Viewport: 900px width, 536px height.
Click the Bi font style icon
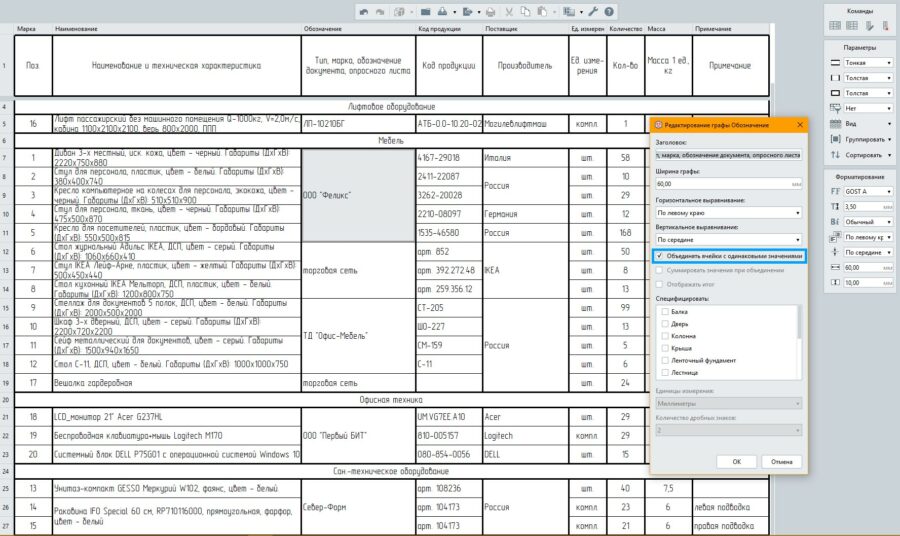[x=835, y=222]
